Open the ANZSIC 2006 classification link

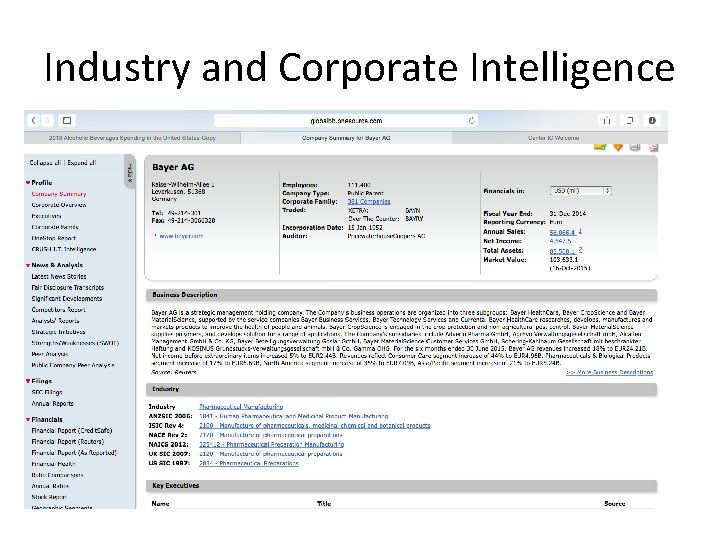point(293,416)
